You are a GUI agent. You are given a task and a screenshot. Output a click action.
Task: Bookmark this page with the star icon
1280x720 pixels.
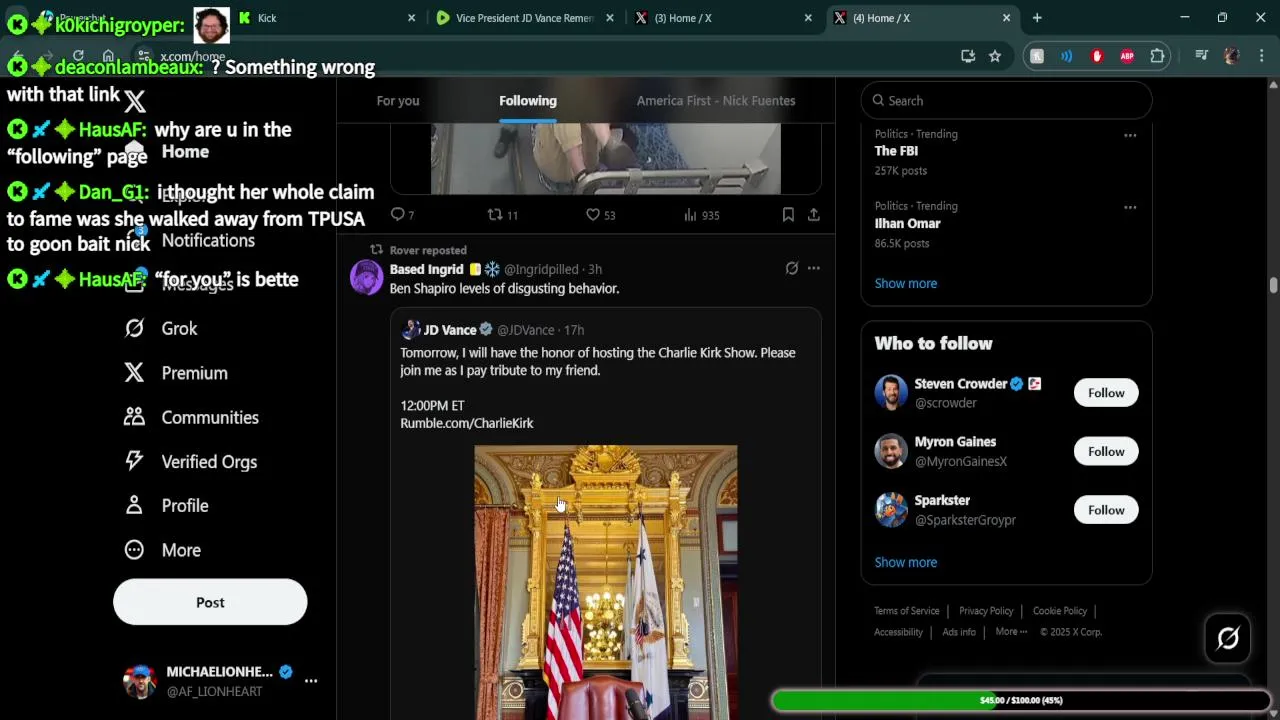pyautogui.click(x=994, y=56)
